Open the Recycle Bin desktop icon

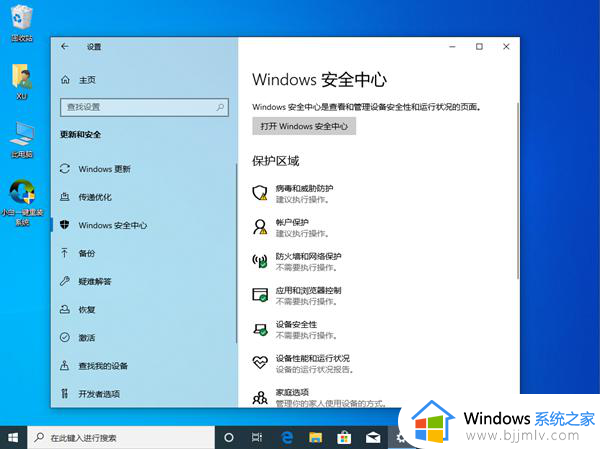point(22,23)
